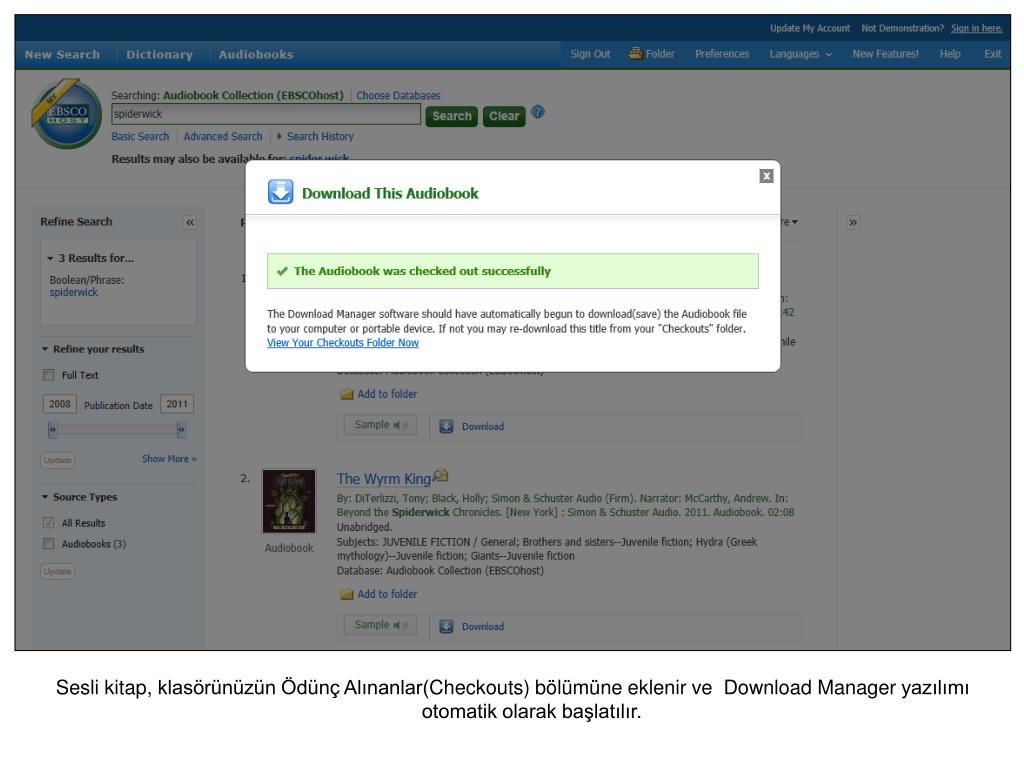The width and height of the screenshot is (1024, 768).
Task: Play the Sample audio for The Wyrm King
Action: pyautogui.click(x=381, y=625)
